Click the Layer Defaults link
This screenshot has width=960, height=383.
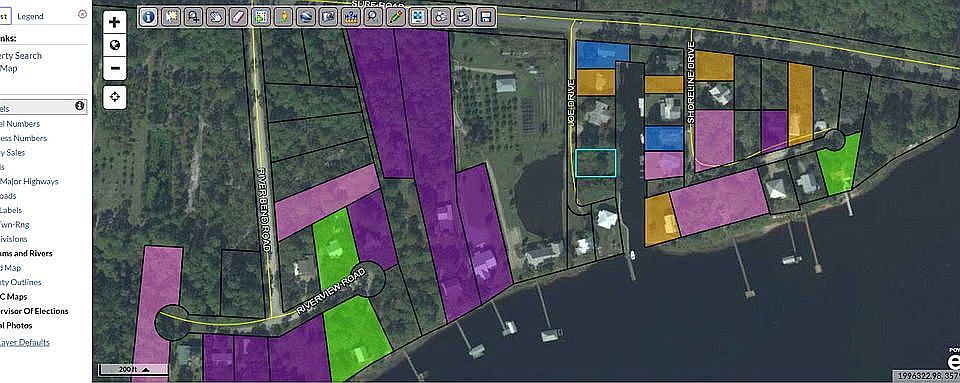tap(24, 343)
